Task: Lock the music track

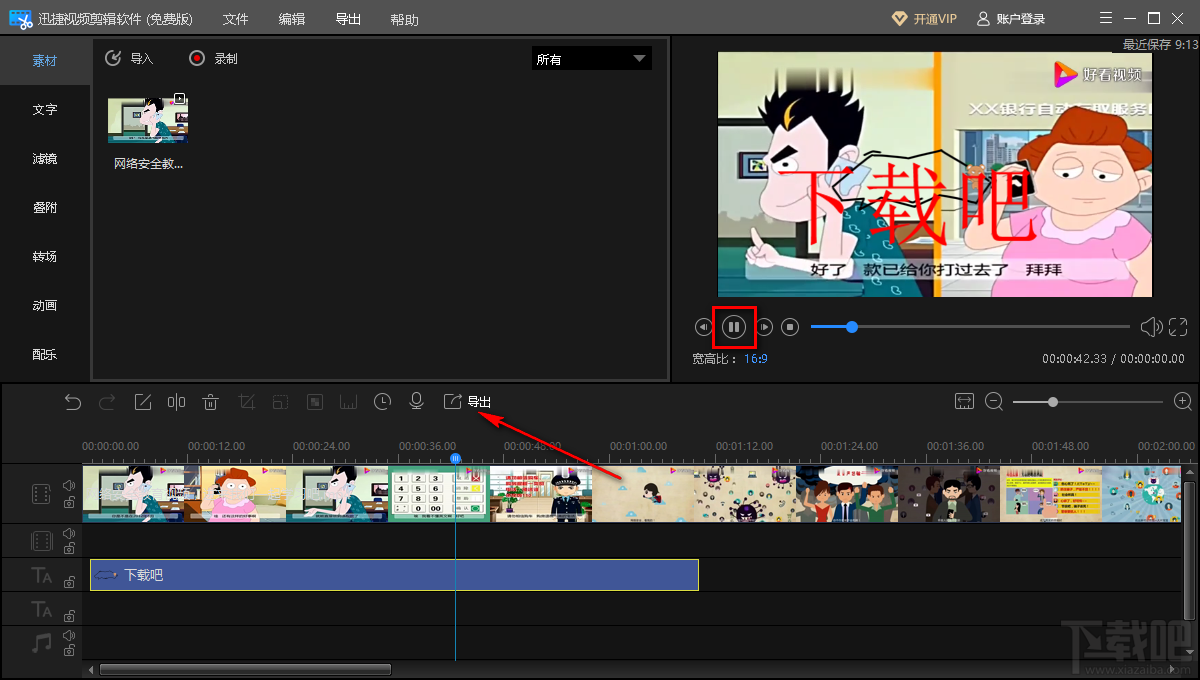Action: pyautogui.click(x=69, y=650)
